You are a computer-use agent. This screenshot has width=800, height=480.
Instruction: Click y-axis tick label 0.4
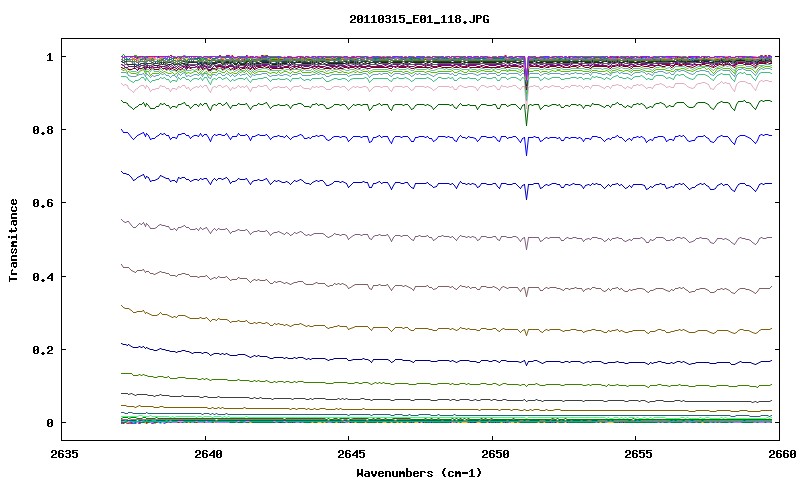(42, 276)
